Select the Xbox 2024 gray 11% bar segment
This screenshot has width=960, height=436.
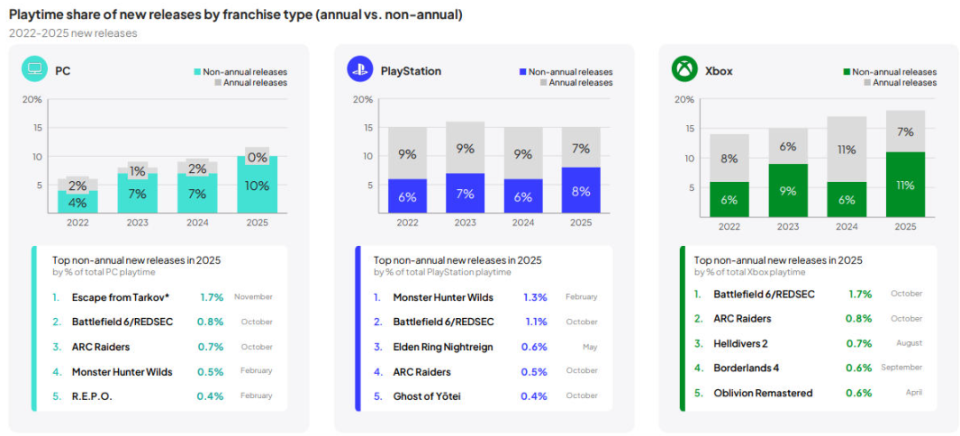(x=846, y=149)
